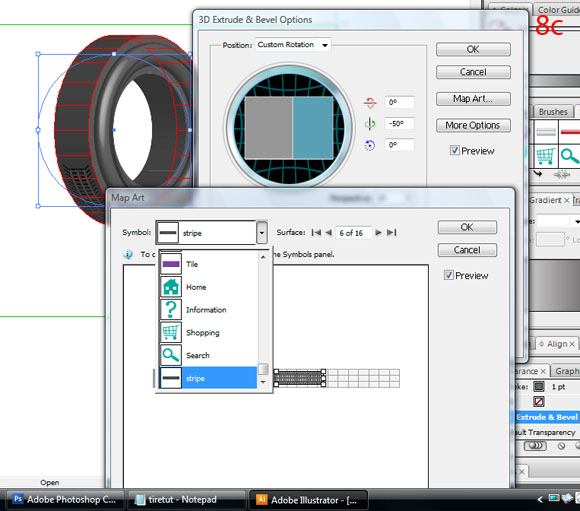
Task: Choose Shopping symbol from the list
Action: point(208,333)
